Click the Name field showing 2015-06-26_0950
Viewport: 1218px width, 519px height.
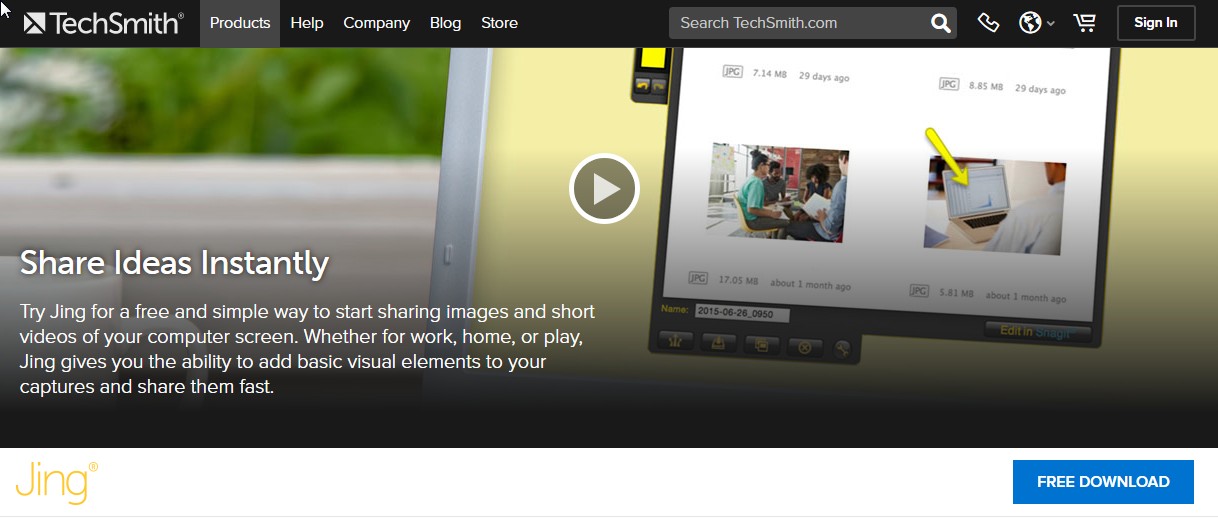[x=742, y=313]
